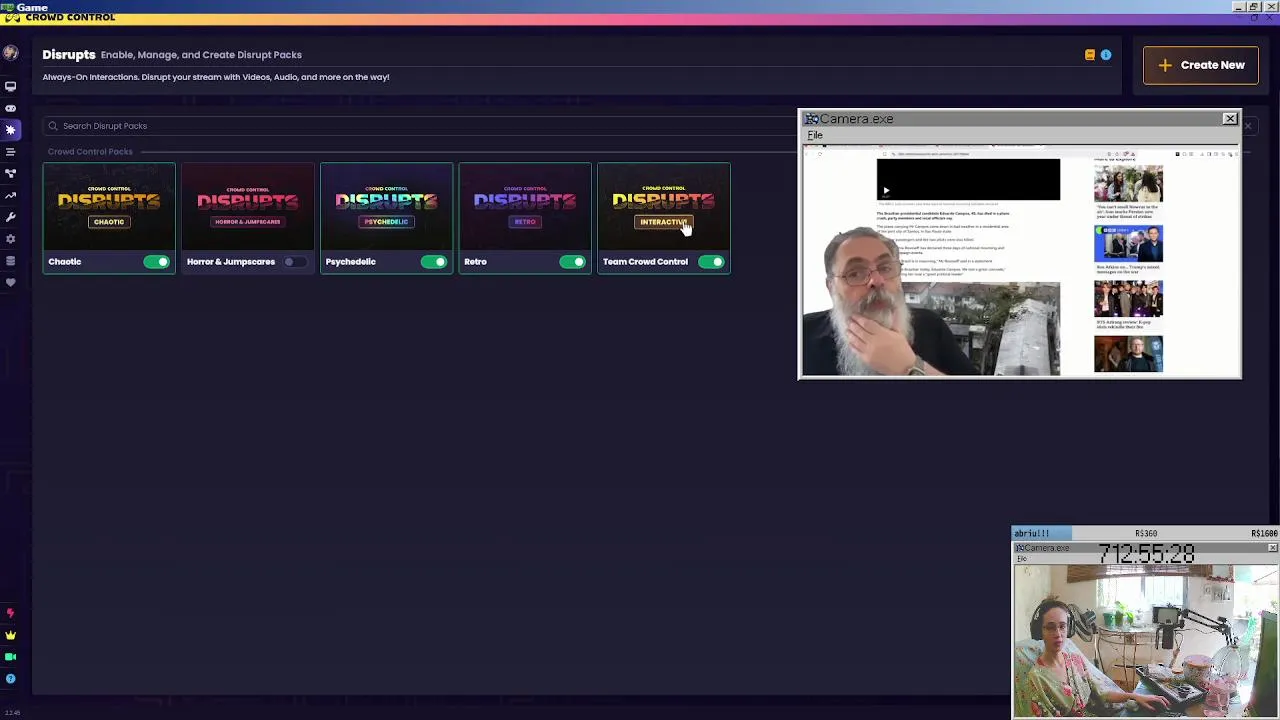Click the orange book icon in the header
The width and height of the screenshot is (1280, 720).
point(1090,55)
